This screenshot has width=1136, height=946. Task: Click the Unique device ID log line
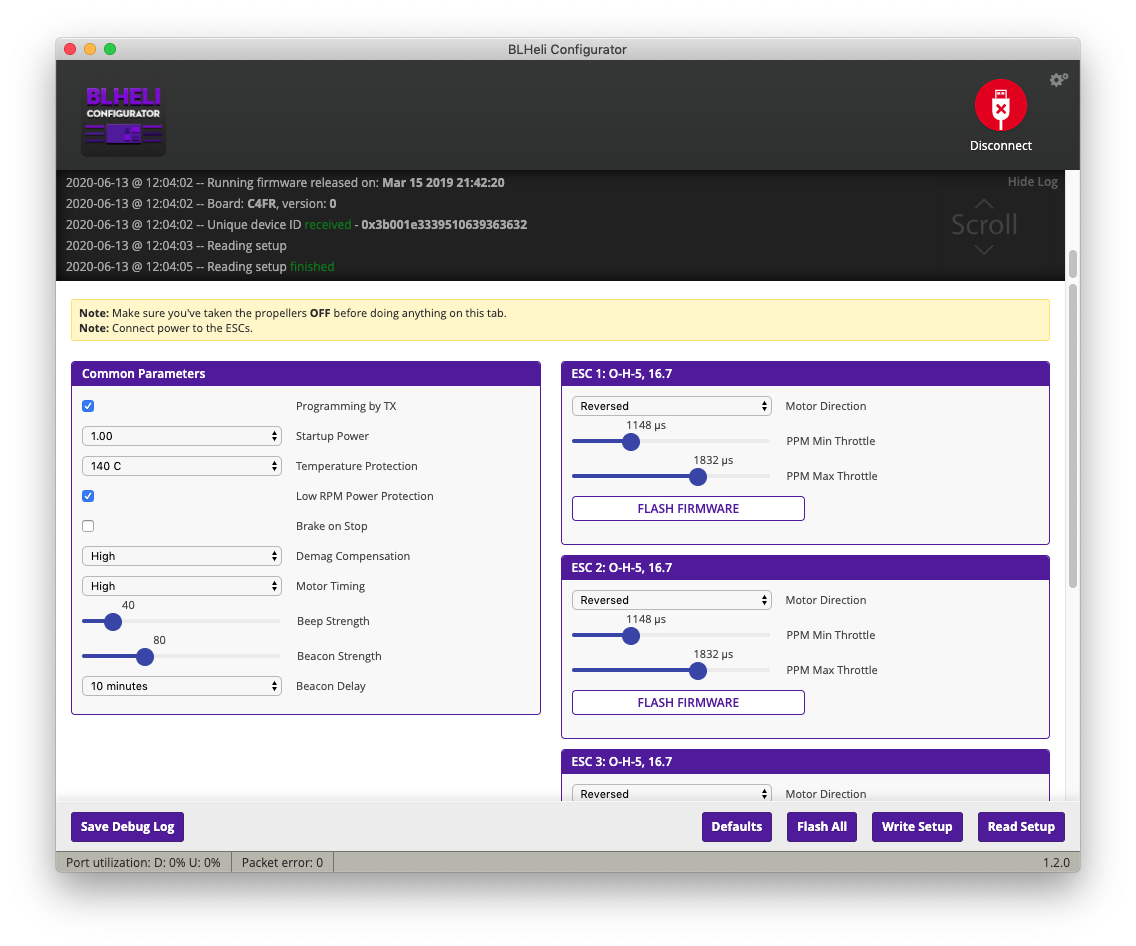296,225
